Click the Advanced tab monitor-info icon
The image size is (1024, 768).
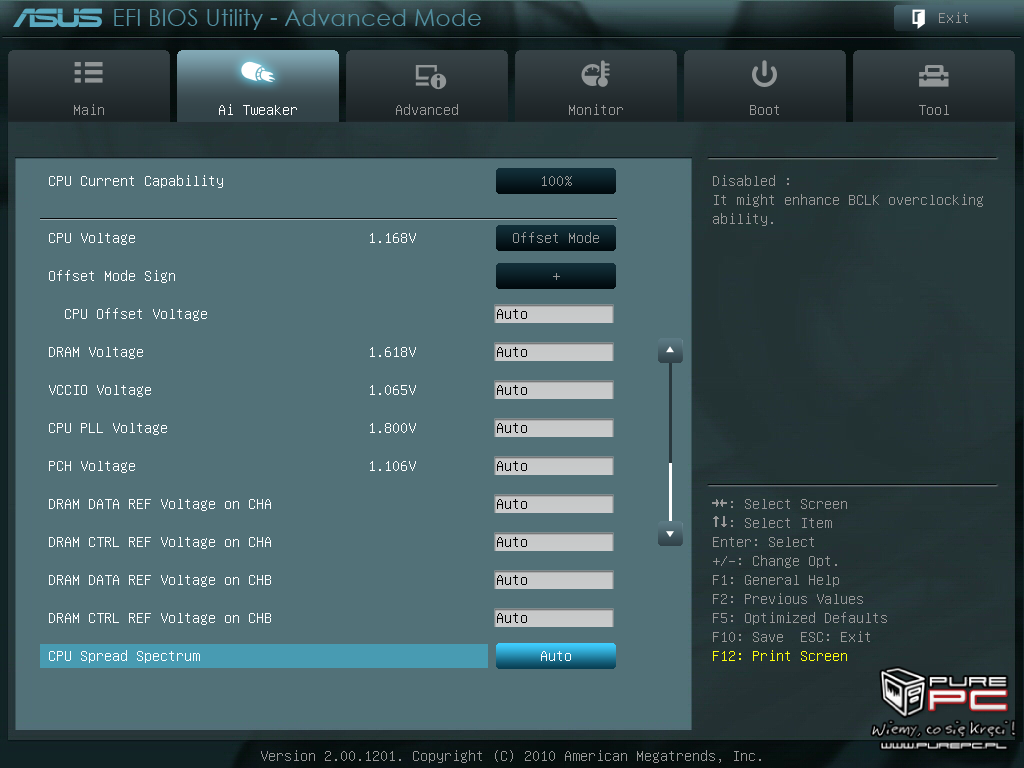coord(430,76)
